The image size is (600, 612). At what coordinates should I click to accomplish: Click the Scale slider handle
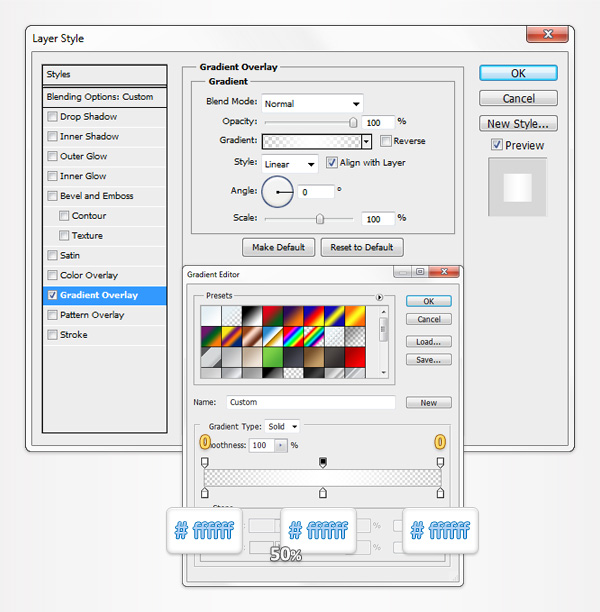[x=319, y=218]
